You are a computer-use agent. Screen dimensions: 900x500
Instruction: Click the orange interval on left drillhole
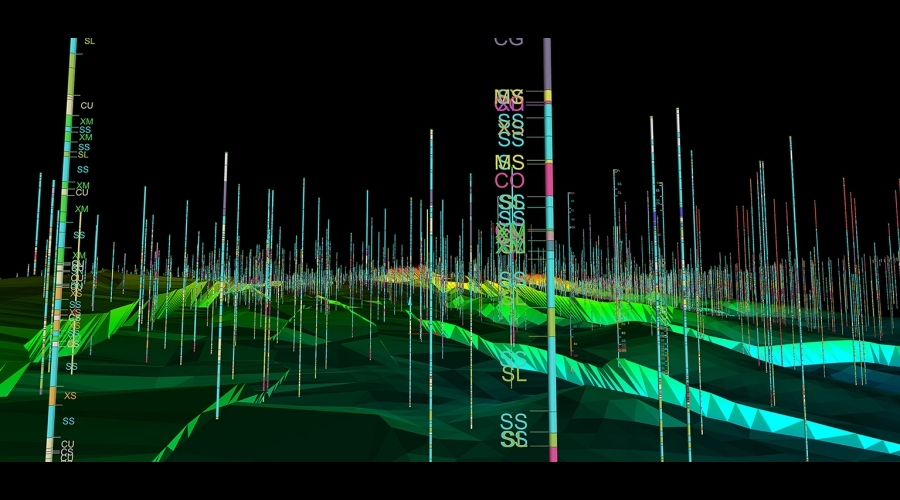coord(53,395)
